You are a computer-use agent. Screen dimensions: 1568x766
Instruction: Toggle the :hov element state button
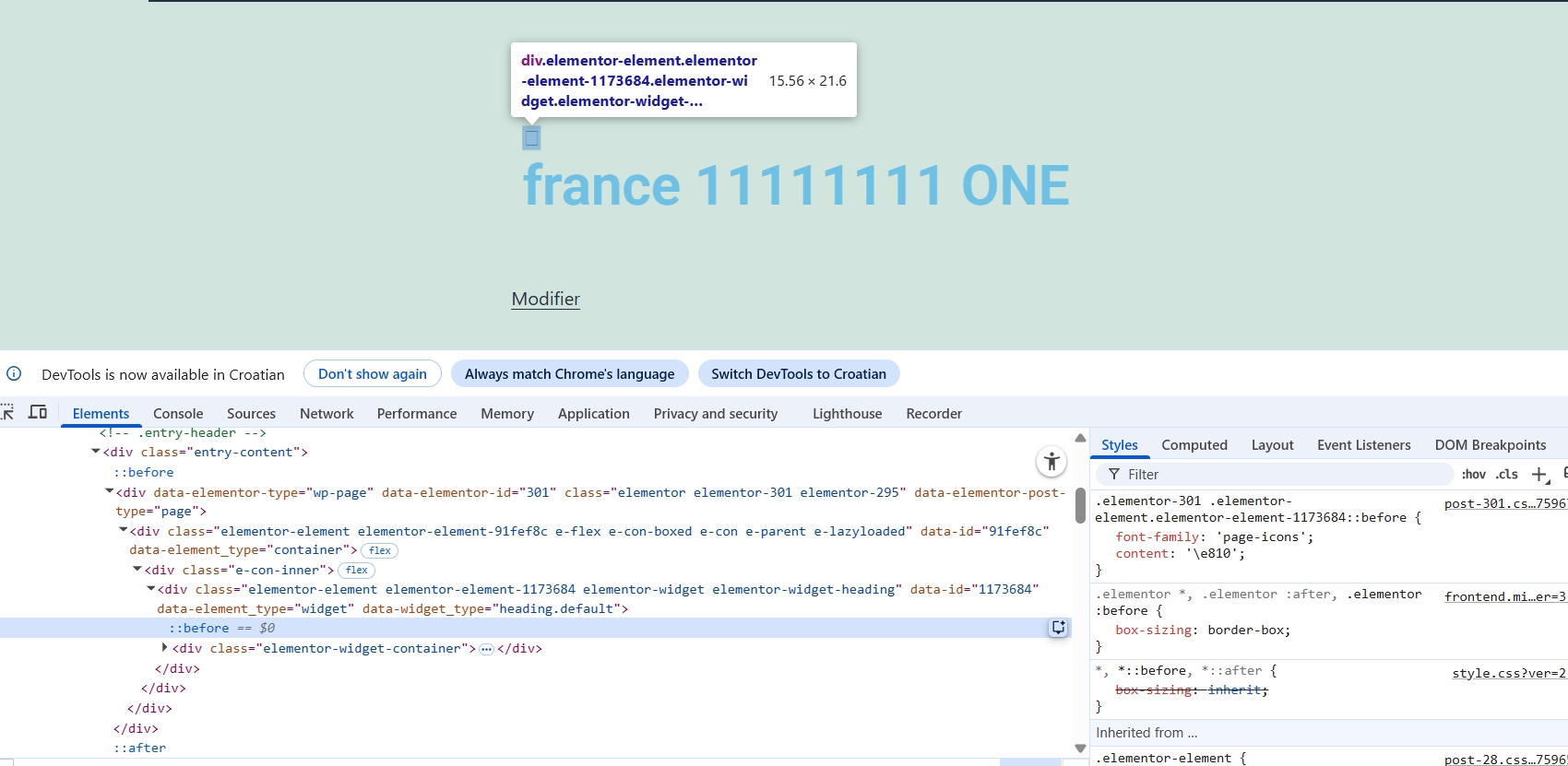pyautogui.click(x=1474, y=475)
